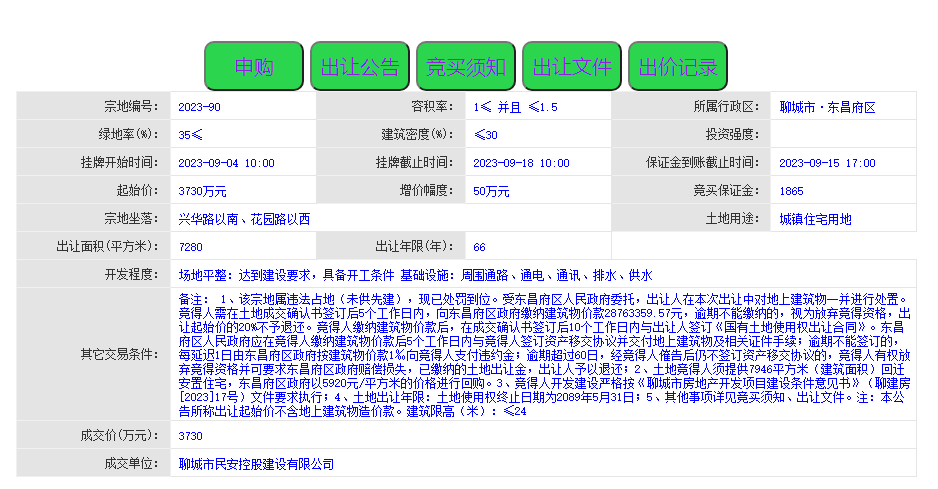
Task: Click the winning bidder 聊城市民安控股建设有限公司
Action: 256,464
